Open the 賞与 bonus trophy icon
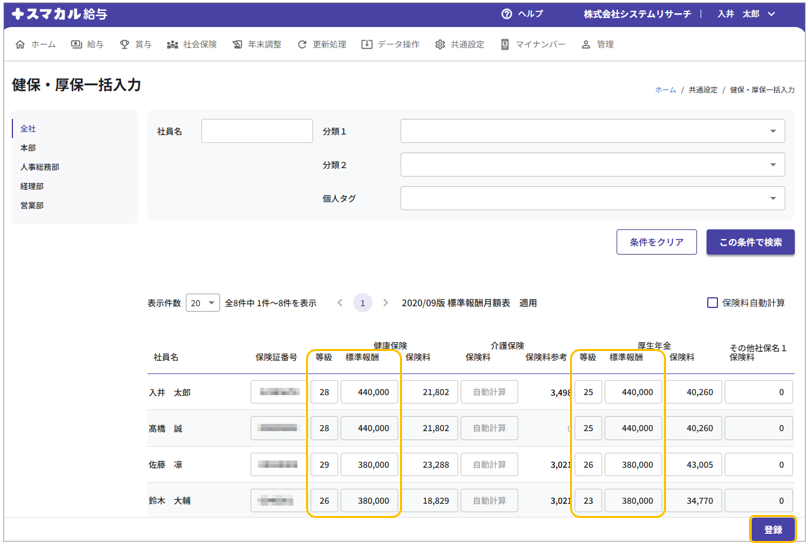This screenshot has width=808, height=545. [x=124, y=45]
